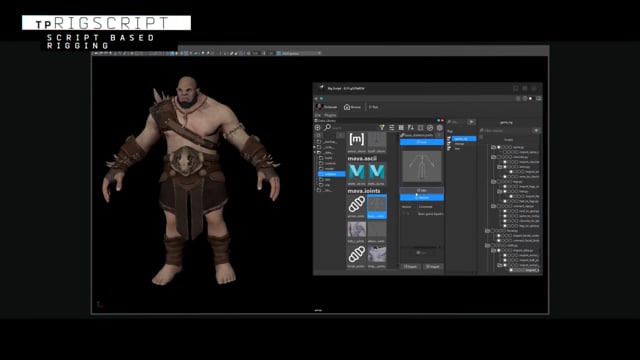Click the magnifier search icon in Data Library

[x=327, y=127]
